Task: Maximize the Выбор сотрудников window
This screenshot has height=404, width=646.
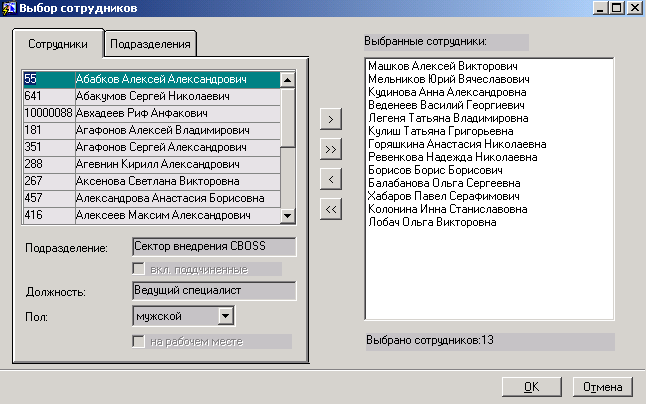Action: pyautogui.click(x=617, y=8)
